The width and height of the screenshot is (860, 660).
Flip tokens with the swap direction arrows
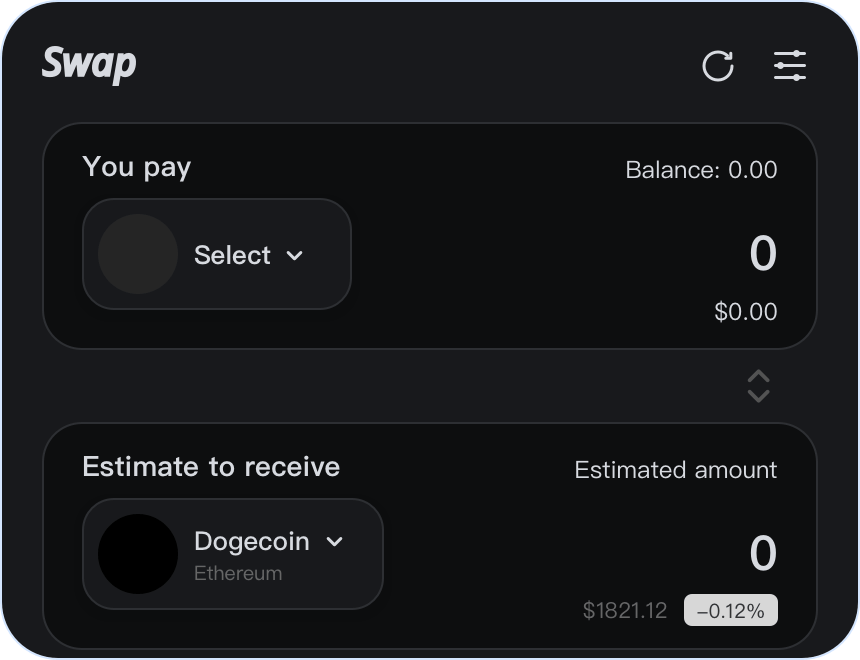(759, 386)
